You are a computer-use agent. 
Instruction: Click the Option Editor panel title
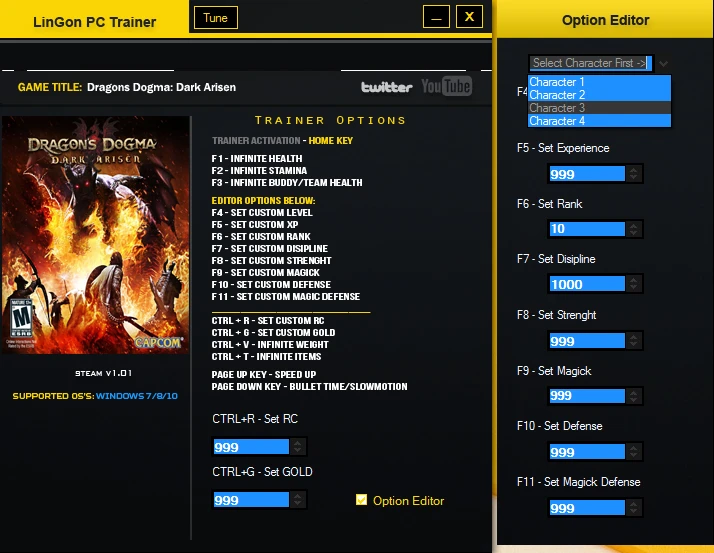(605, 20)
